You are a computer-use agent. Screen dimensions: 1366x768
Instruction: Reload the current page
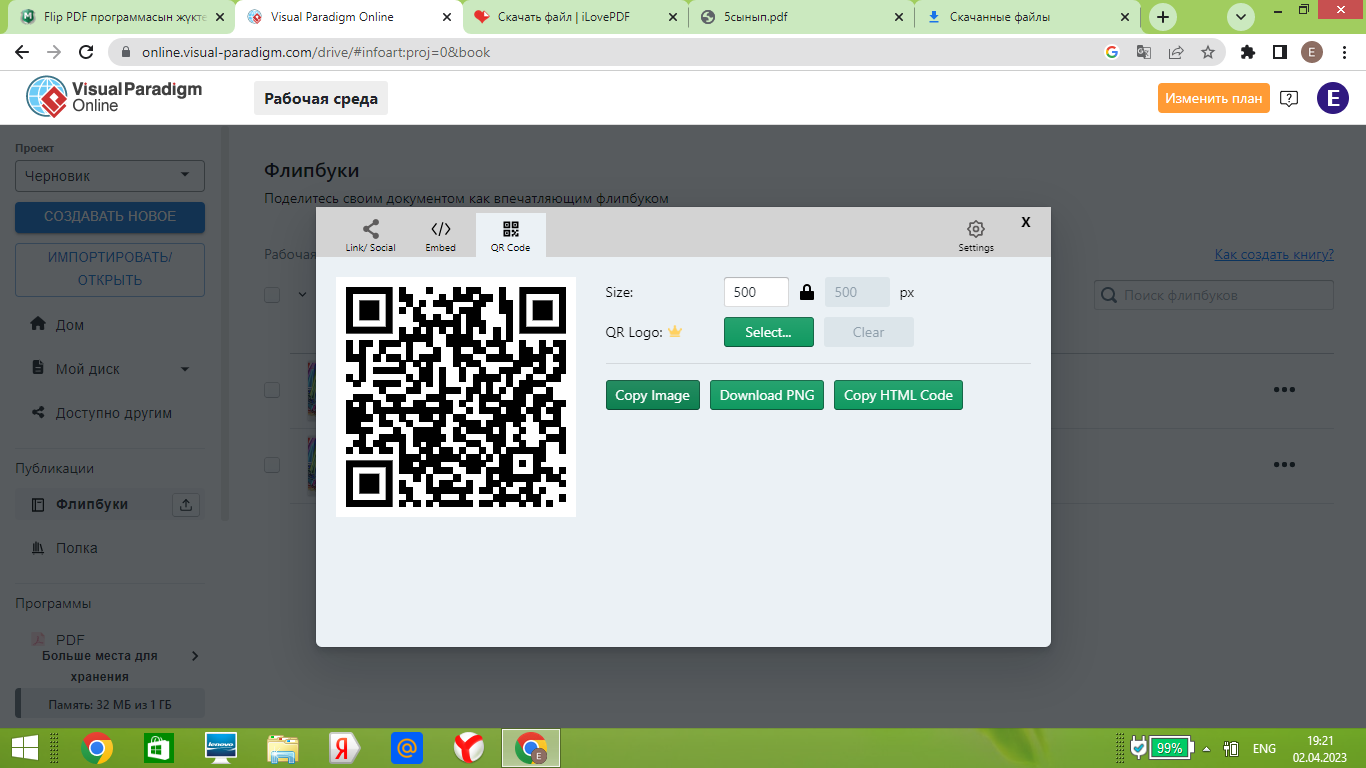pyautogui.click(x=86, y=52)
